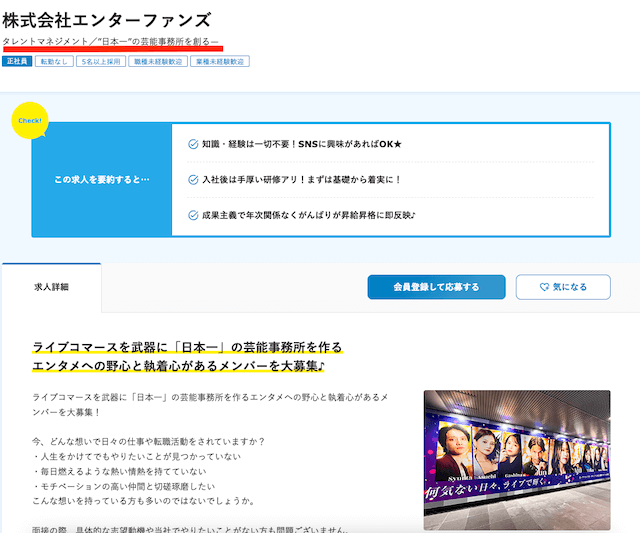Open the subway poster advertisement photo

[x=517, y=460]
